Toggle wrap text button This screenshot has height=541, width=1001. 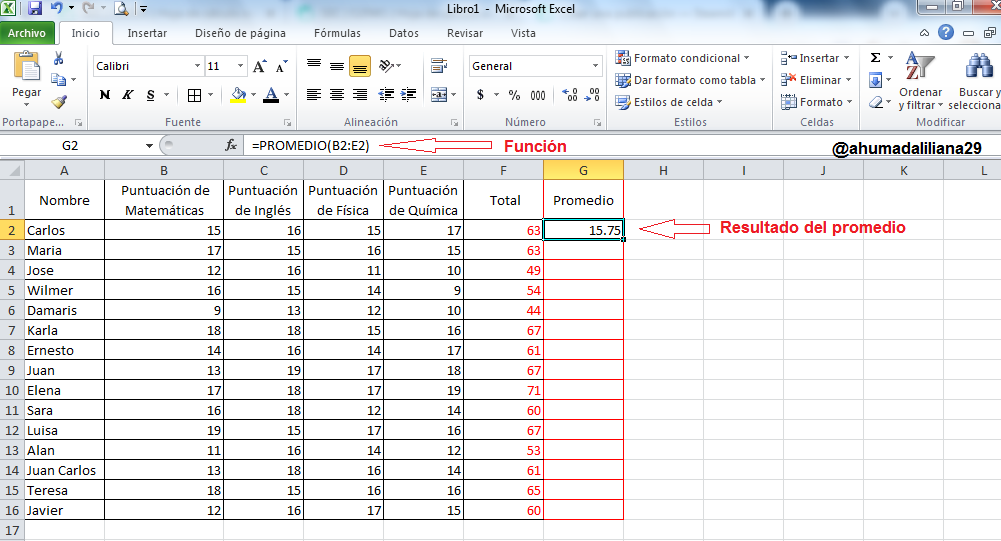click(x=439, y=66)
